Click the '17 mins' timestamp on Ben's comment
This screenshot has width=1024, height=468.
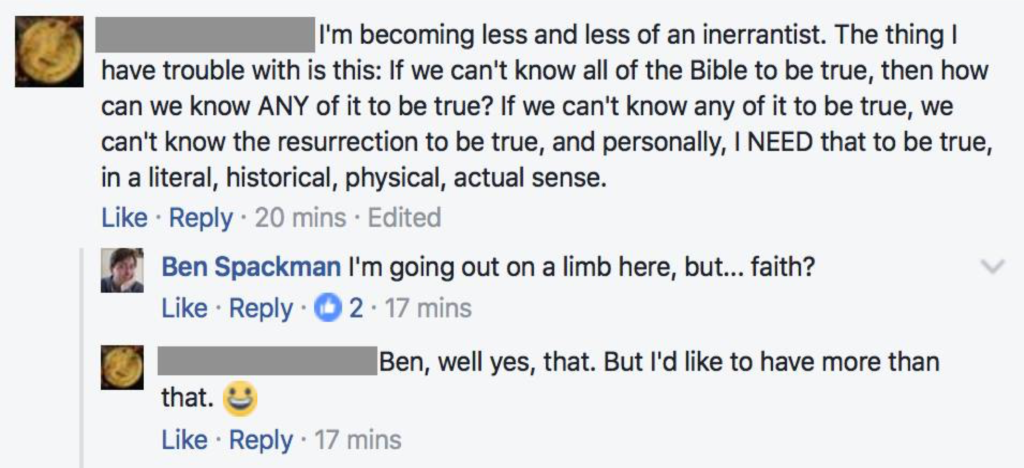(x=428, y=309)
